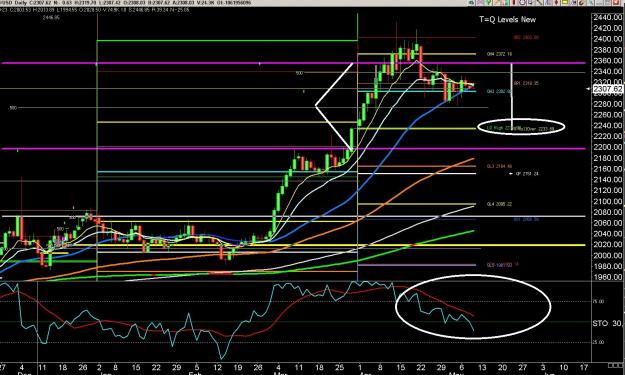Click the QH4 2372 level label
This screenshot has height=375, width=625.
pos(499,54)
